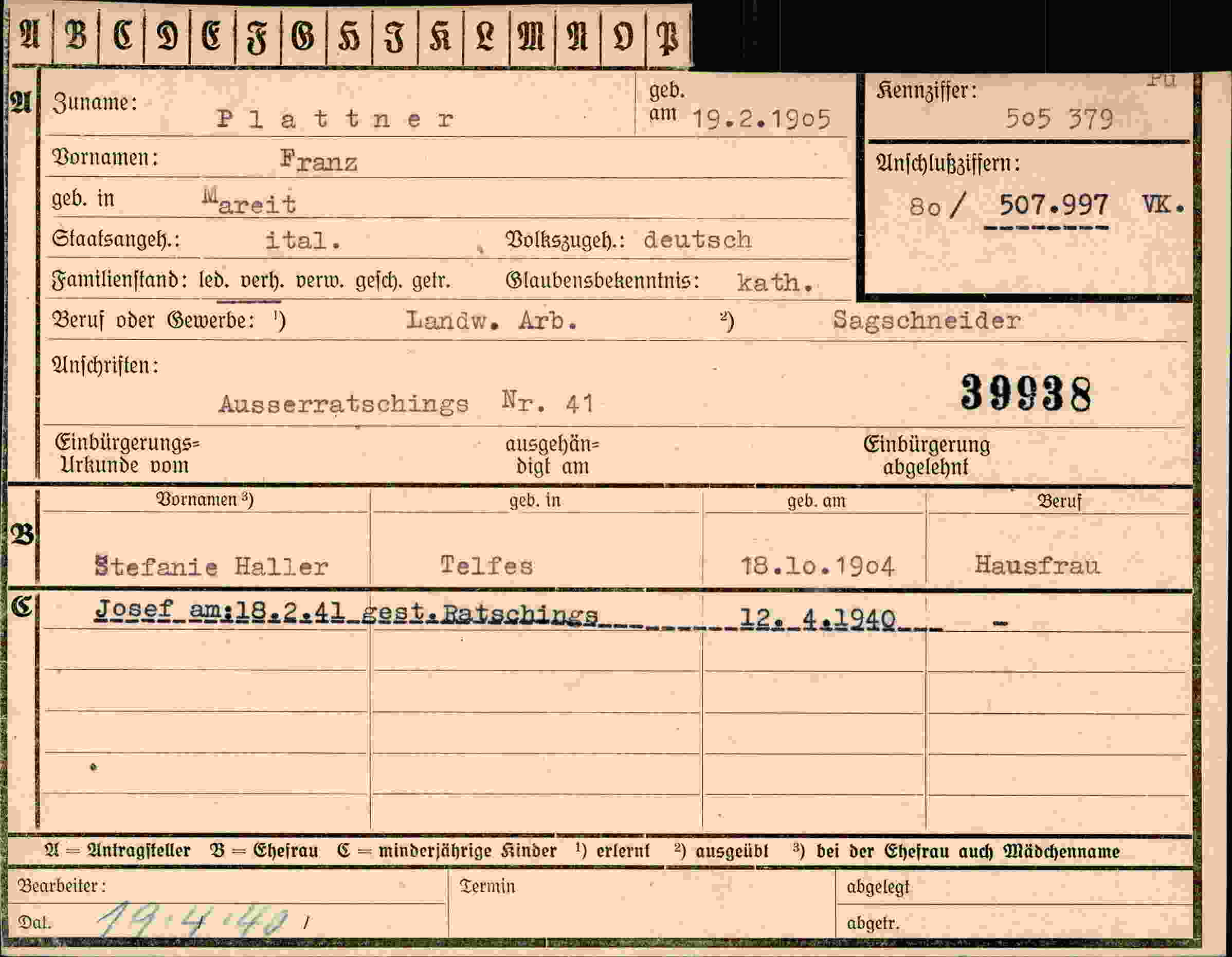
Task: Click the 'VK.' annotation
Action: point(1163,204)
